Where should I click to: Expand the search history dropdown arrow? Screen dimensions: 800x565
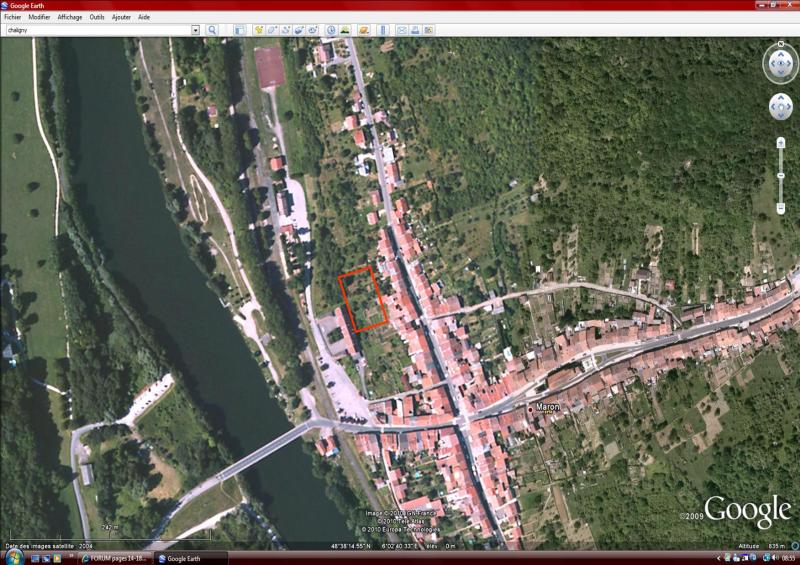tap(195, 30)
